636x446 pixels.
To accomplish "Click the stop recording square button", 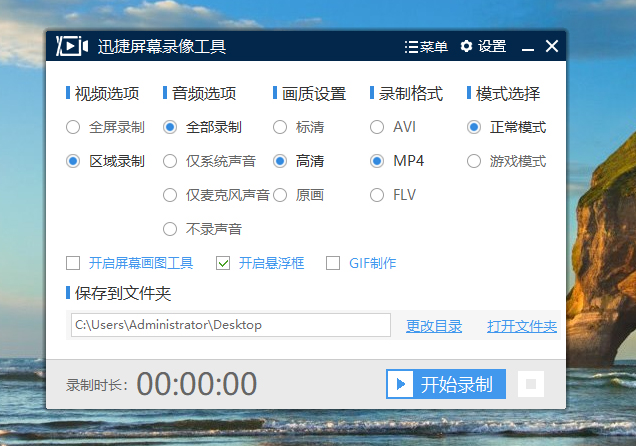I will 531,384.
